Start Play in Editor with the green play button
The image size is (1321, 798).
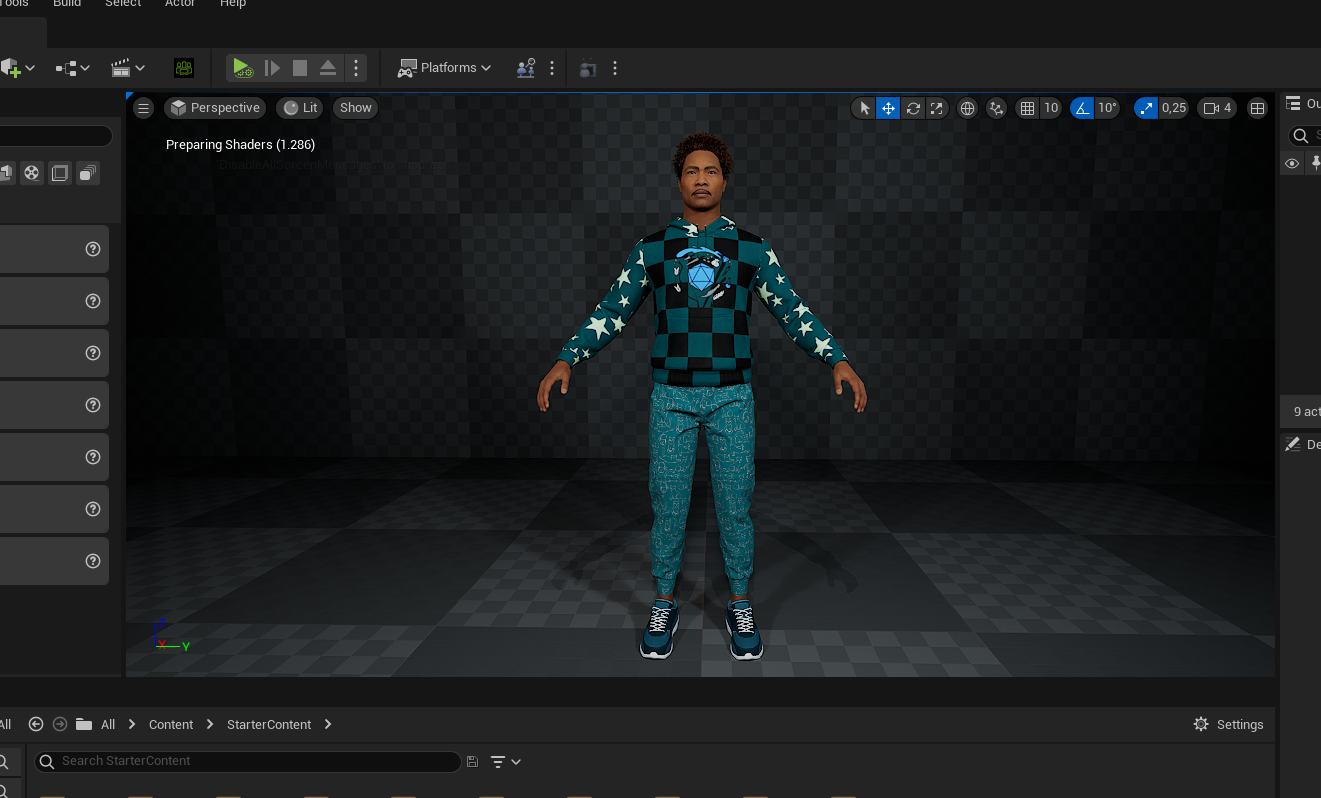pos(242,68)
